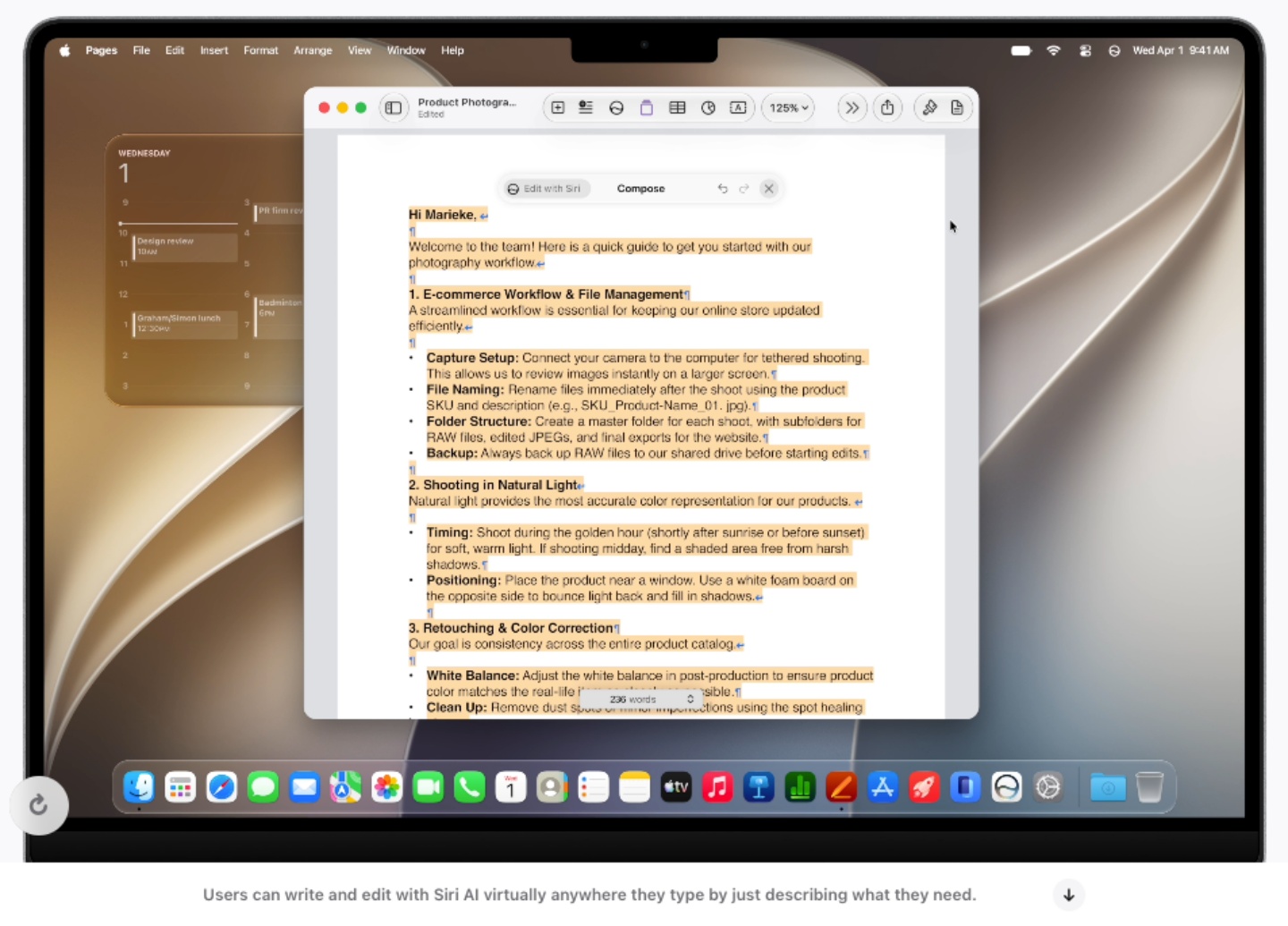
Task: Close the Edit with Siri bar
Action: 769,189
